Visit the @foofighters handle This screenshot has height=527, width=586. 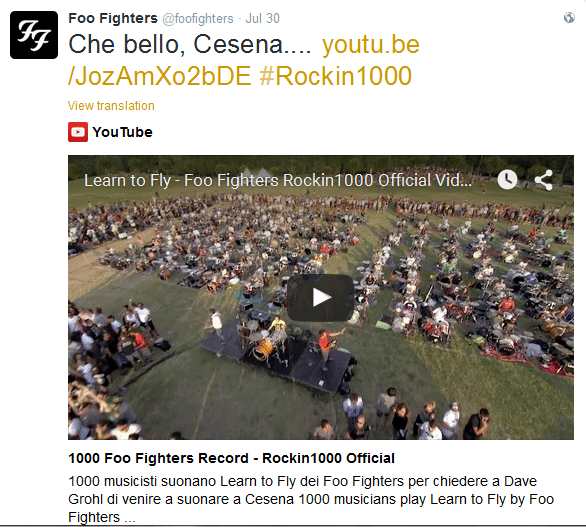tap(198, 18)
